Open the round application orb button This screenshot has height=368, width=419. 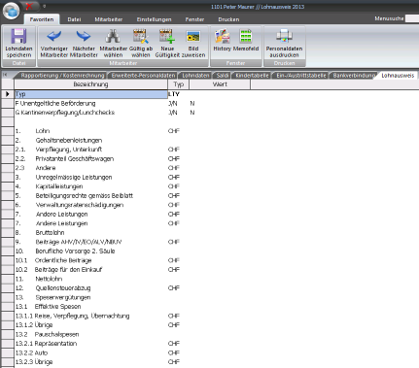(11, 11)
